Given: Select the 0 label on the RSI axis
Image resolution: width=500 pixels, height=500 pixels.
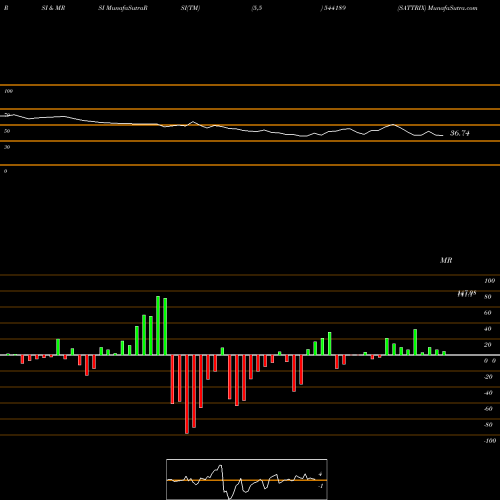Looking at the screenshot, I should click(x=5, y=171).
